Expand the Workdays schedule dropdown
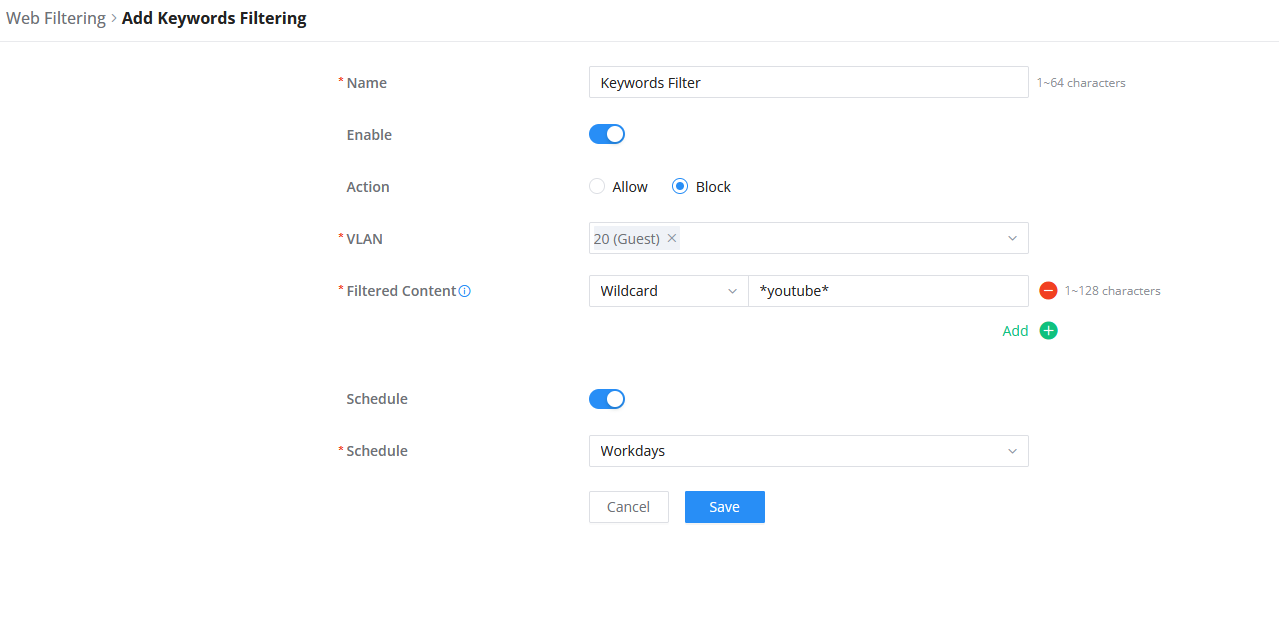This screenshot has width=1279, height=637. point(809,451)
